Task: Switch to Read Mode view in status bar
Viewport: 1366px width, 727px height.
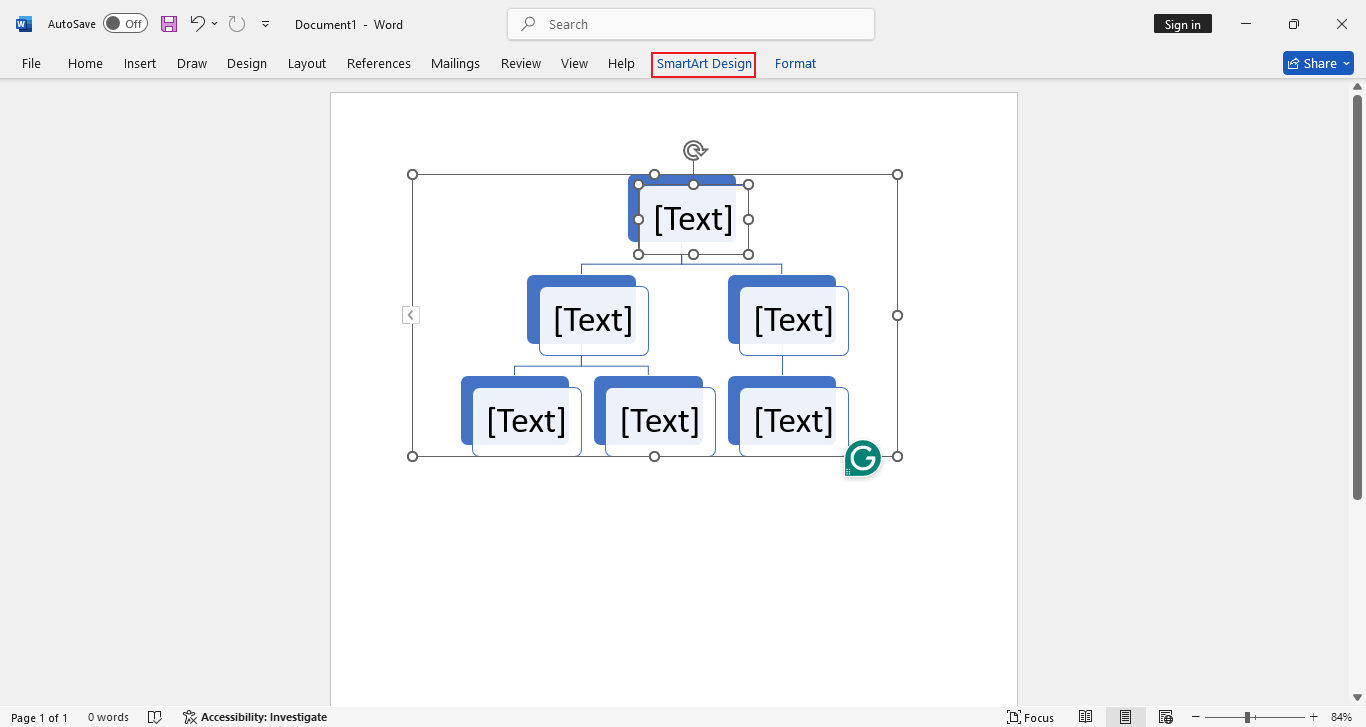Action: point(1085,717)
